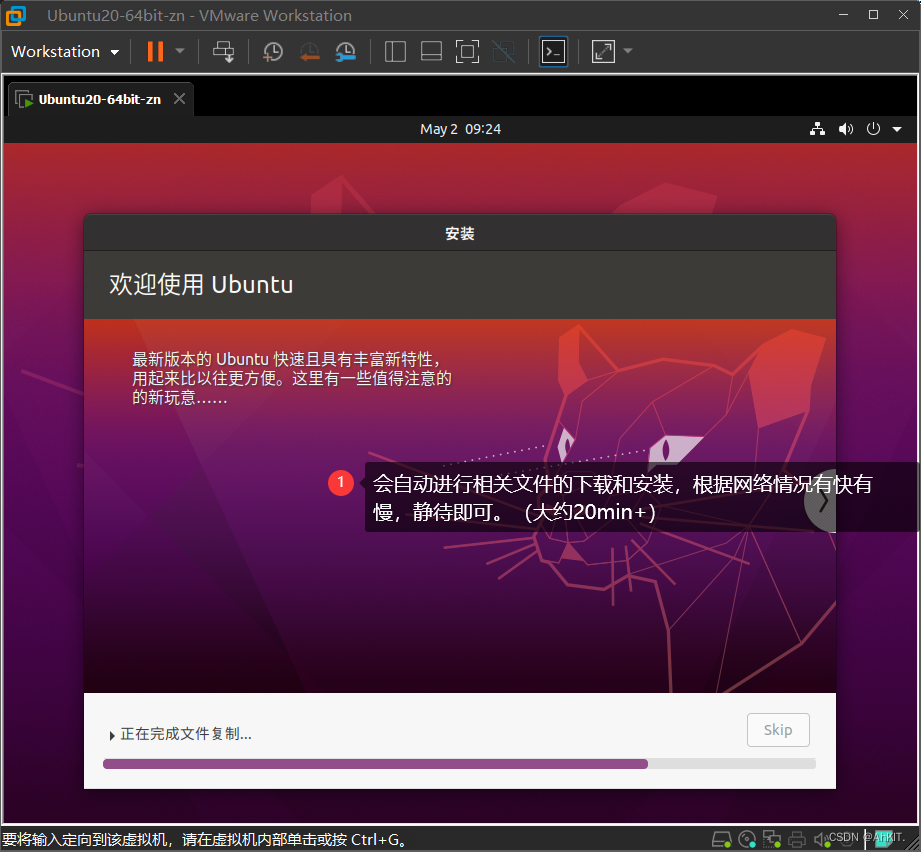
Task: Open the snapshot manager
Action: (345, 52)
